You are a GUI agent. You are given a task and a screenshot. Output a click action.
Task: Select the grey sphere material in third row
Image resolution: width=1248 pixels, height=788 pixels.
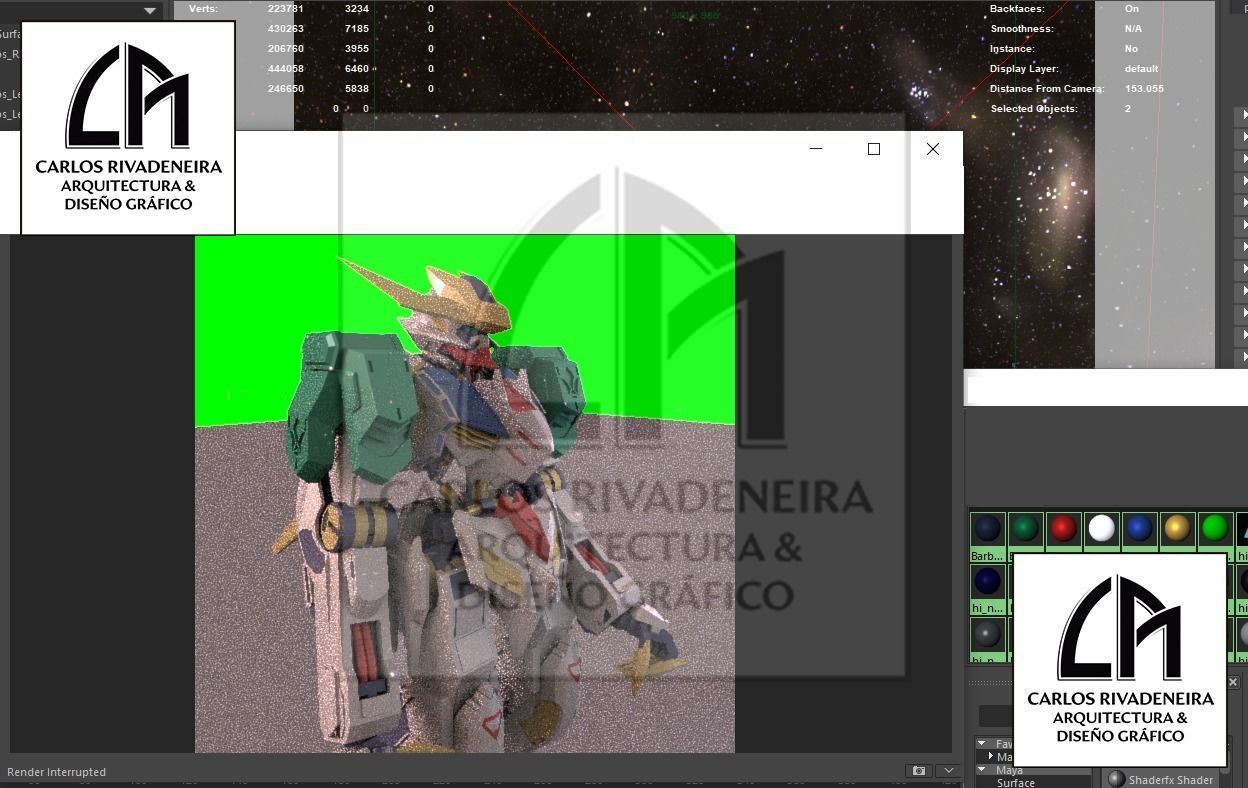pos(987,634)
